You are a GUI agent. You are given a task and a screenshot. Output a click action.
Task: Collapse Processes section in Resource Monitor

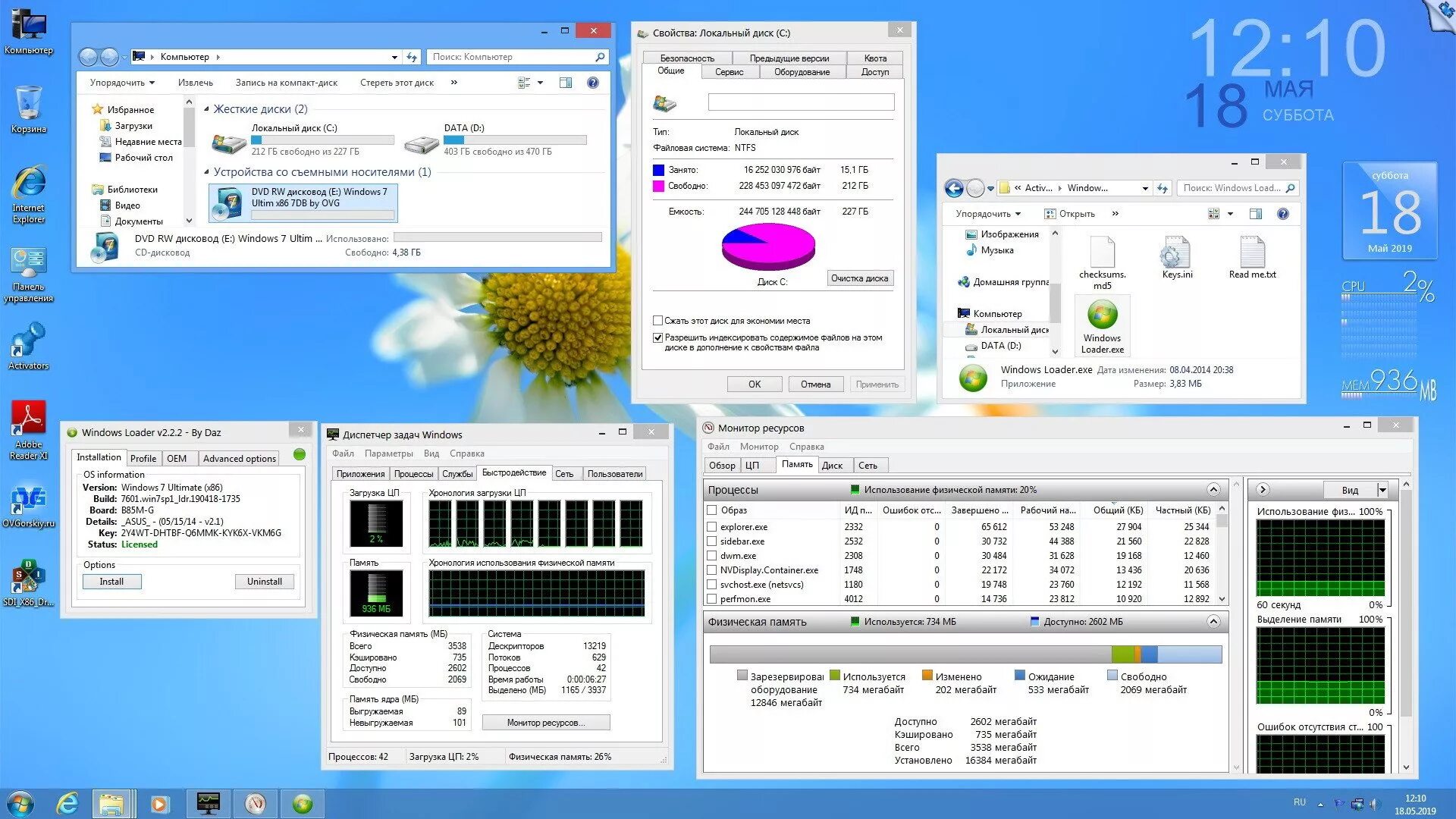(1213, 490)
